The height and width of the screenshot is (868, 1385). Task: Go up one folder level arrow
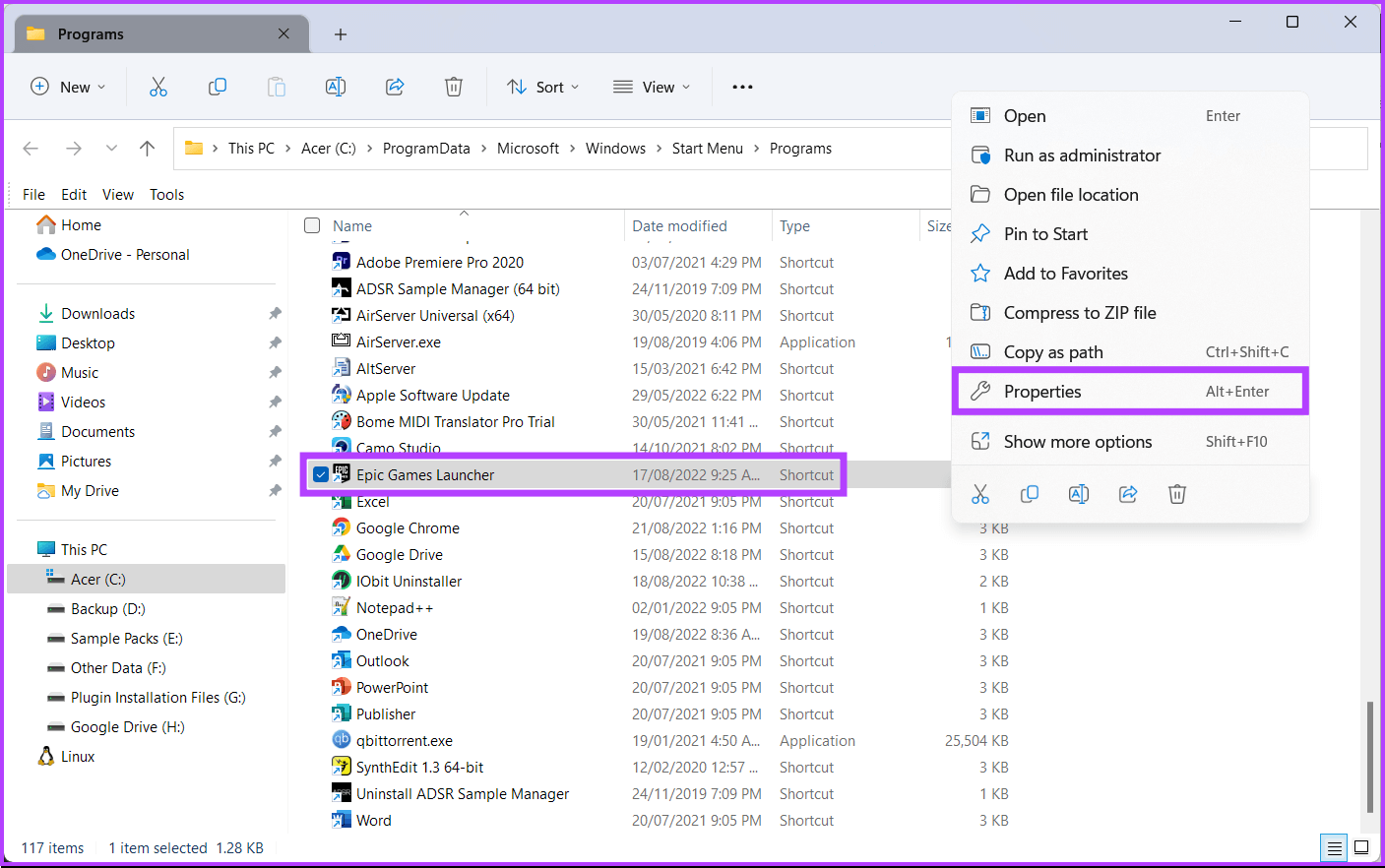coord(147,149)
